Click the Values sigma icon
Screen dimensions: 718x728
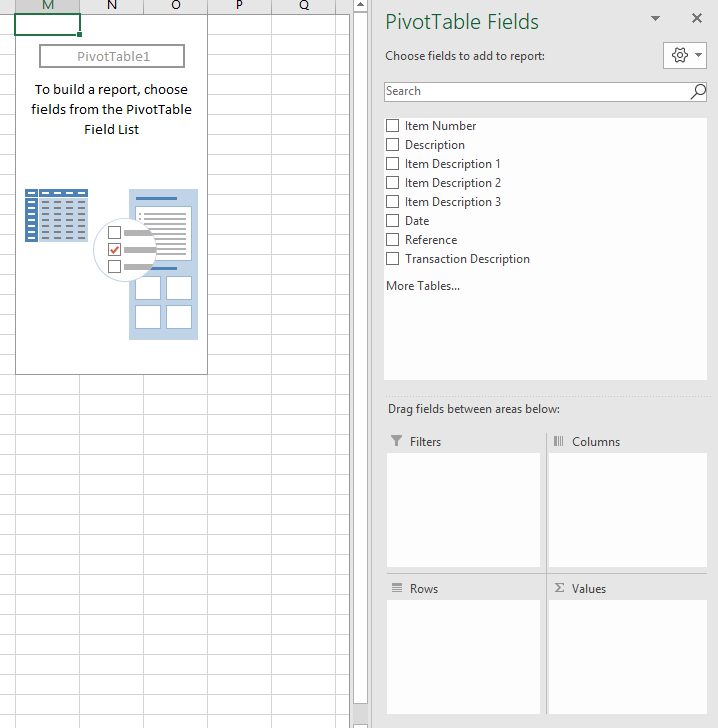click(x=559, y=588)
